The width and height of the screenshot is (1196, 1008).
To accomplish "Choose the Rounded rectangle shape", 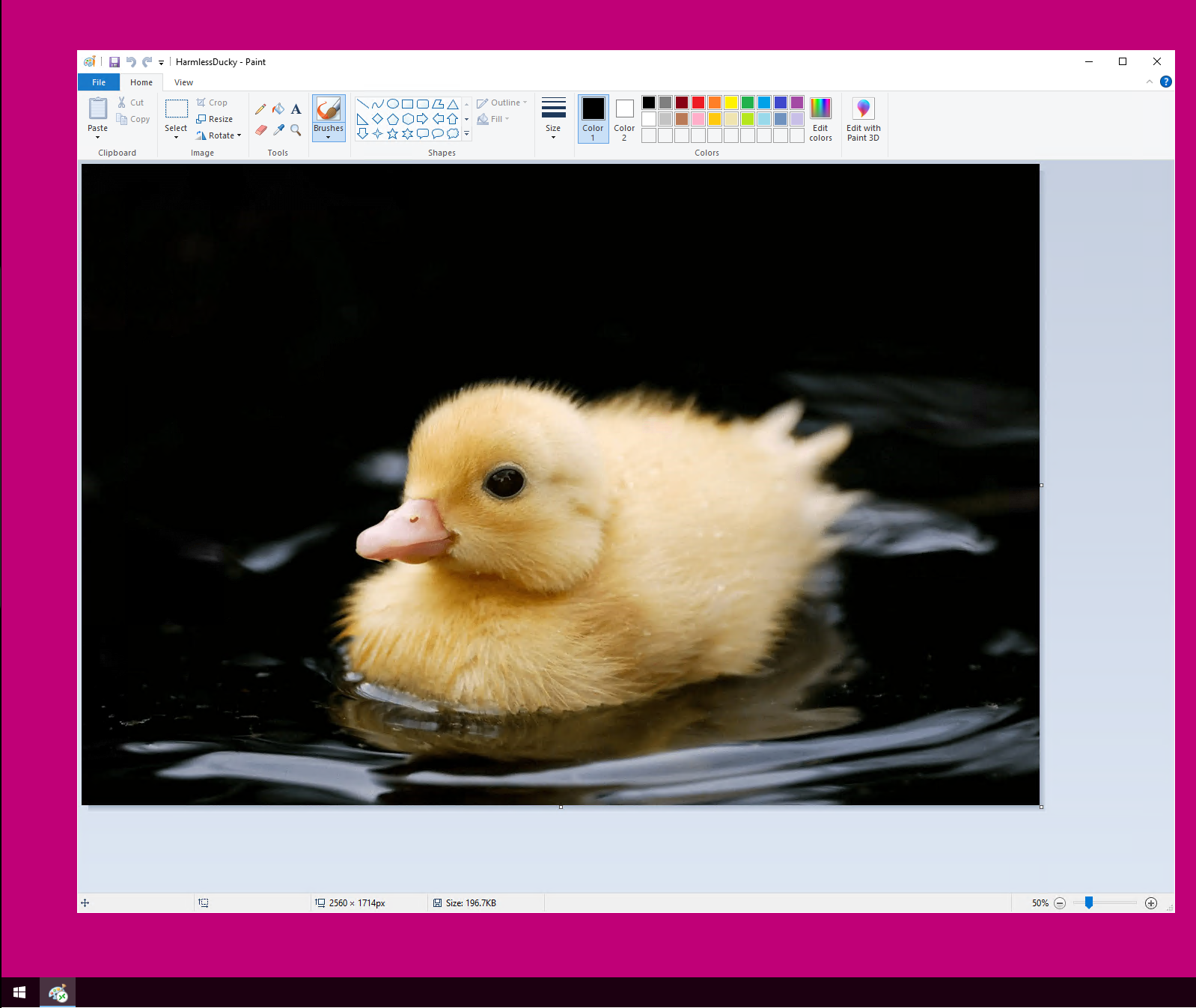I will [x=422, y=104].
